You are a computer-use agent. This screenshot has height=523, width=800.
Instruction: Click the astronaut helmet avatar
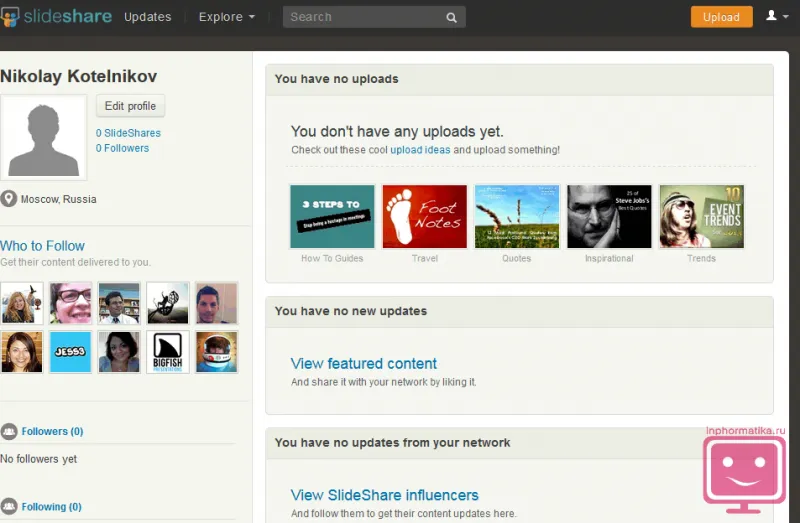[216, 352]
